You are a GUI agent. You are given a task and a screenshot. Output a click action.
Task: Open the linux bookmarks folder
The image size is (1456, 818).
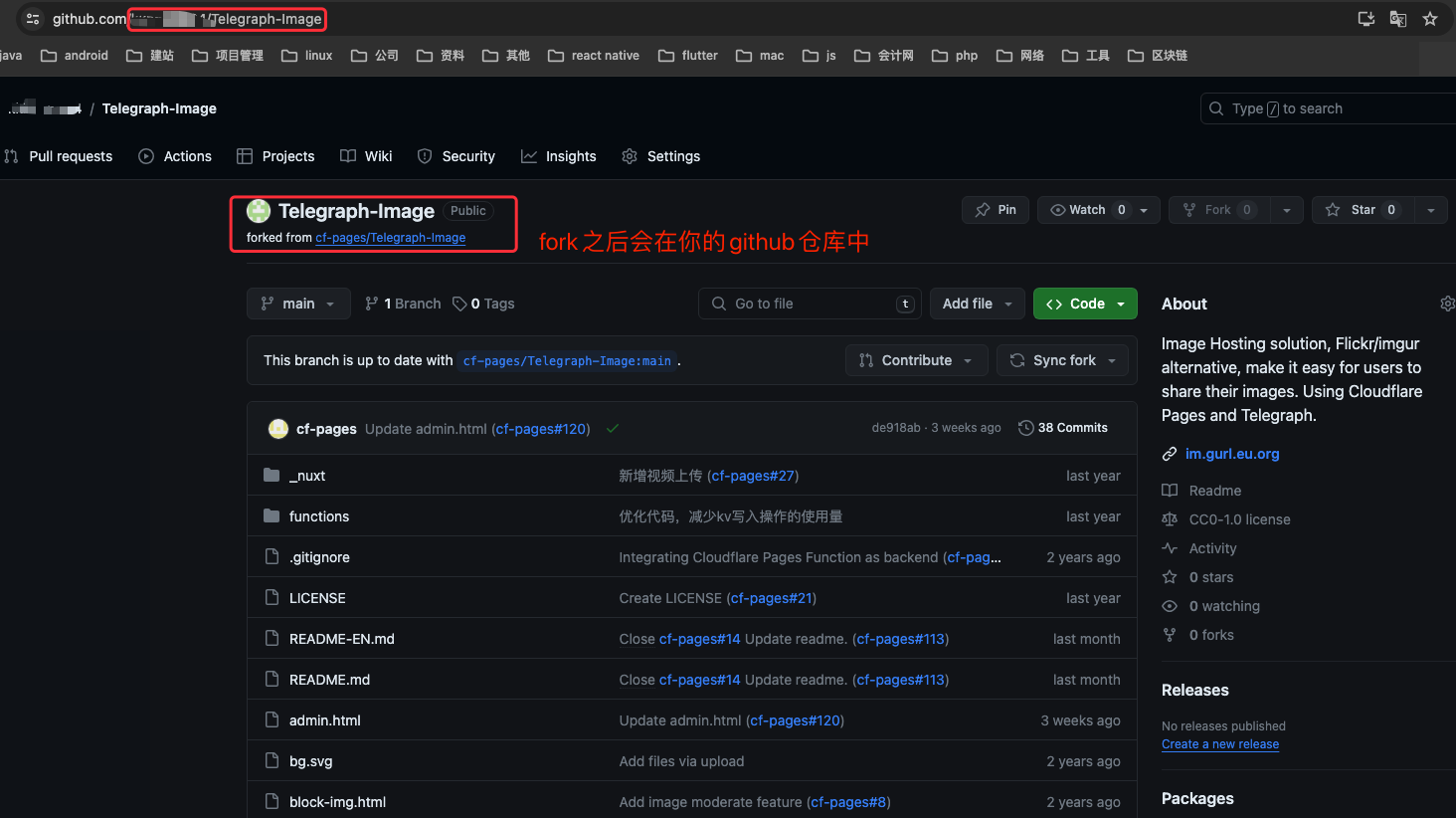(x=307, y=56)
